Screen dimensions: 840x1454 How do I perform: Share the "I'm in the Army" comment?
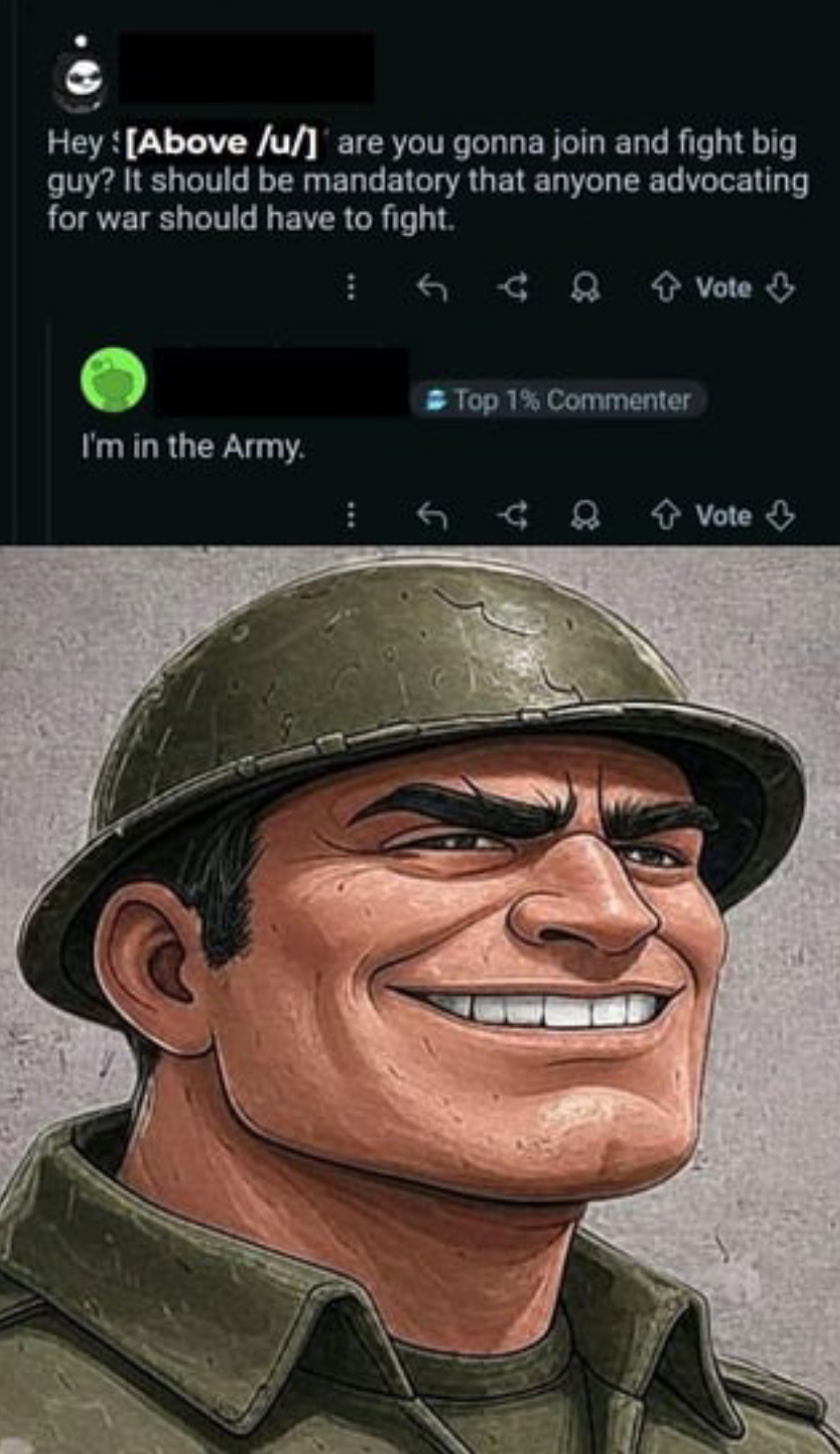pyautogui.click(x=511, y=514)
